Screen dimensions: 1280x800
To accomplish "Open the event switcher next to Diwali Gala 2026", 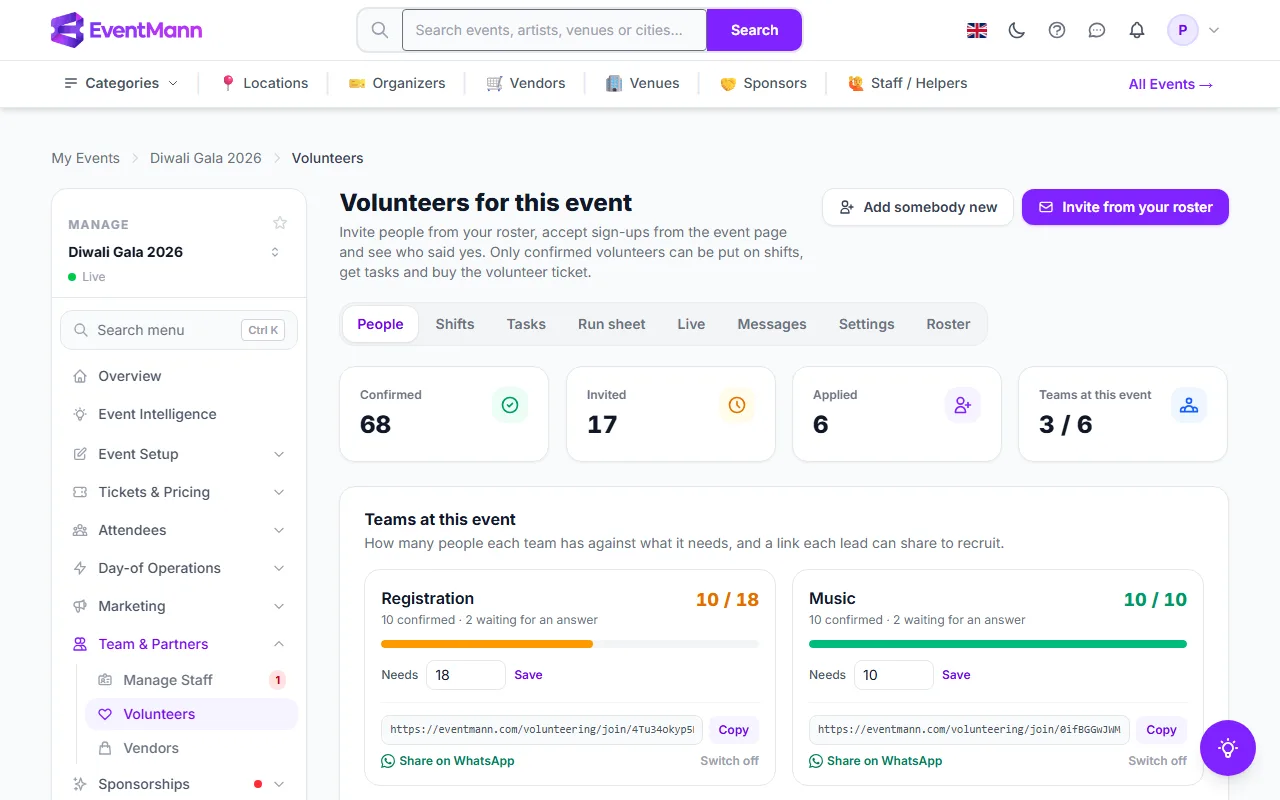I will click(x=275, y=252).
